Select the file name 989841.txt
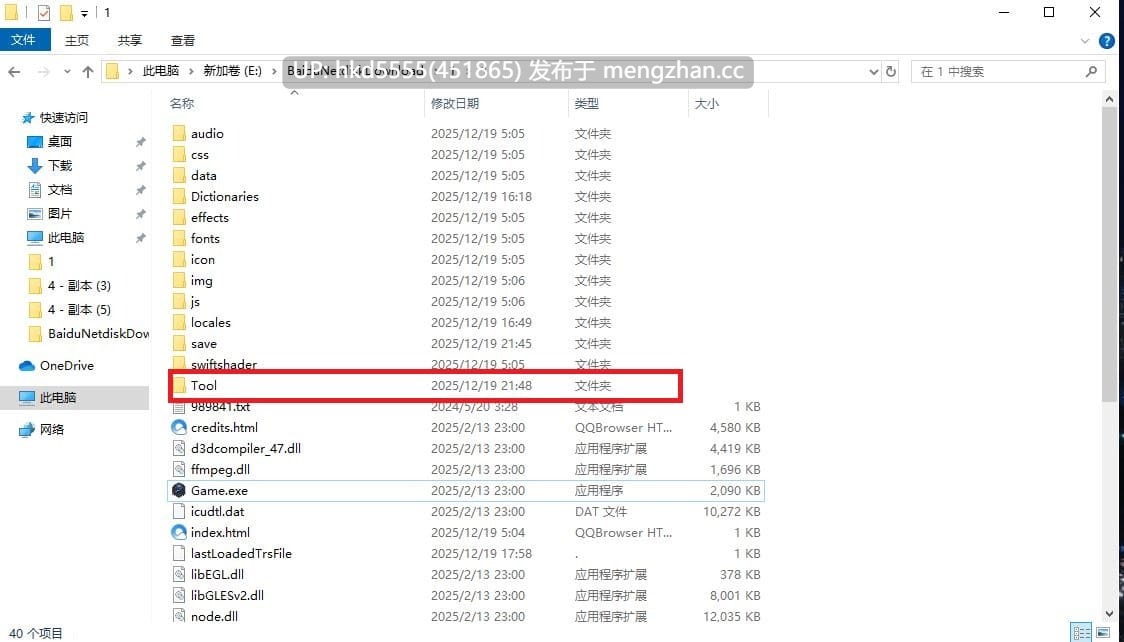 point(220,407)
